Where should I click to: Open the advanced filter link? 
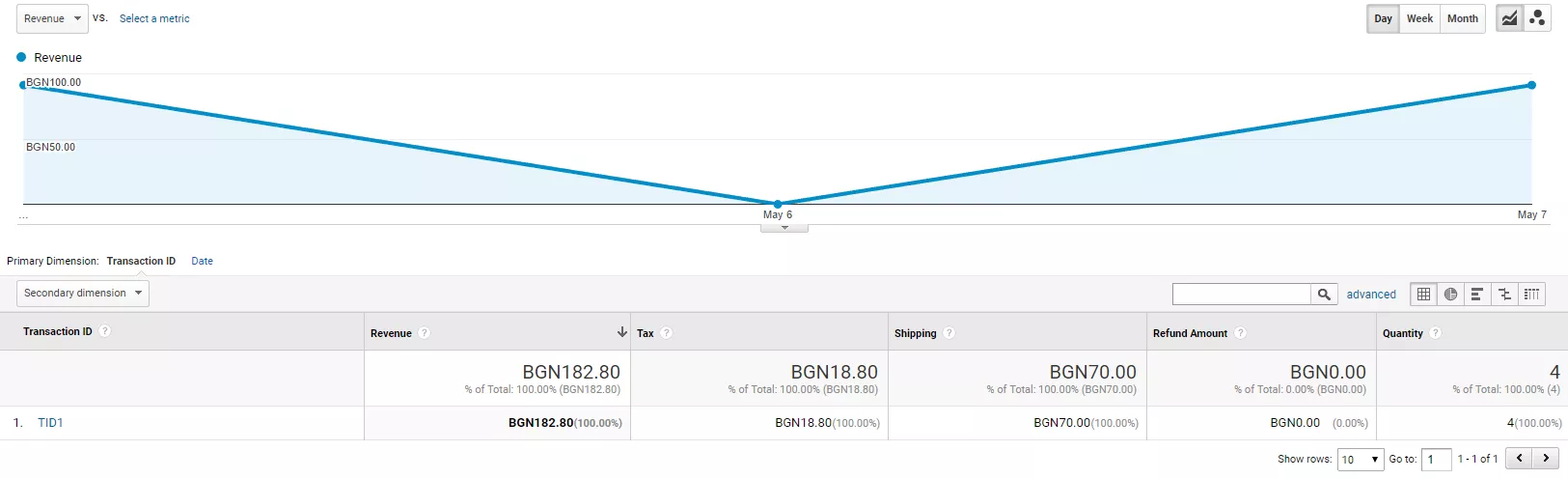[x=1371, y=295]
